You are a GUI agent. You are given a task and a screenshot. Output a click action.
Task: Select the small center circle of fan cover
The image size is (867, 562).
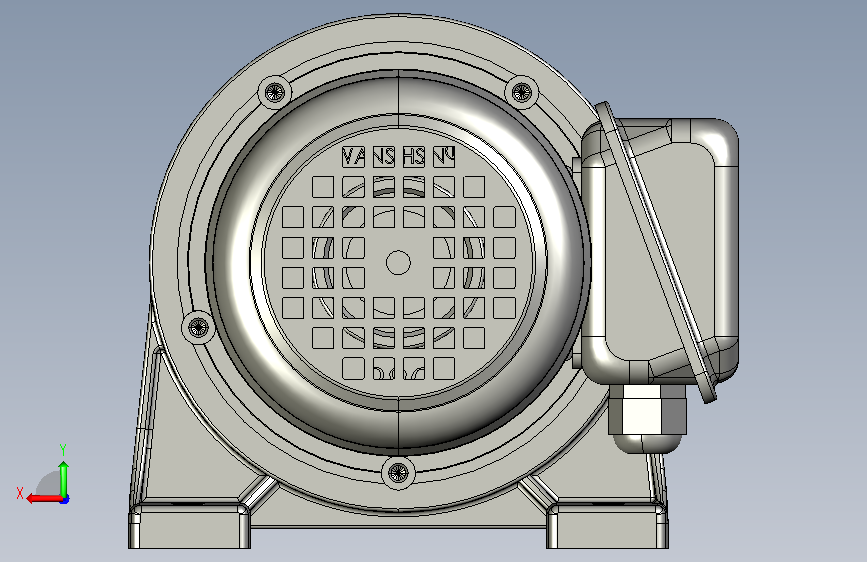click(398, 263)
